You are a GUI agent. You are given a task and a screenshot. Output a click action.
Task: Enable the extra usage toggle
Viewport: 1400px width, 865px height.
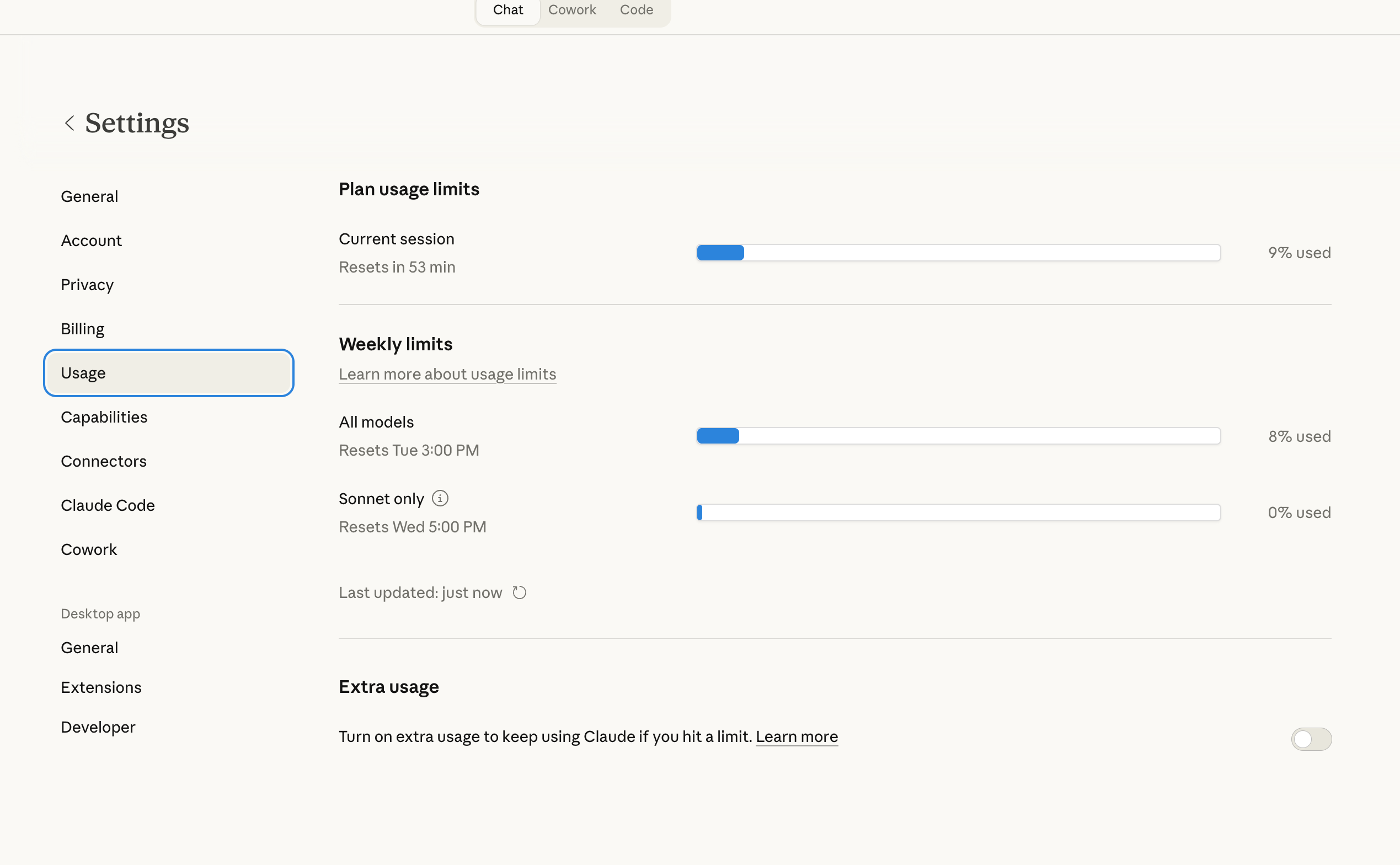(1311, 739)
